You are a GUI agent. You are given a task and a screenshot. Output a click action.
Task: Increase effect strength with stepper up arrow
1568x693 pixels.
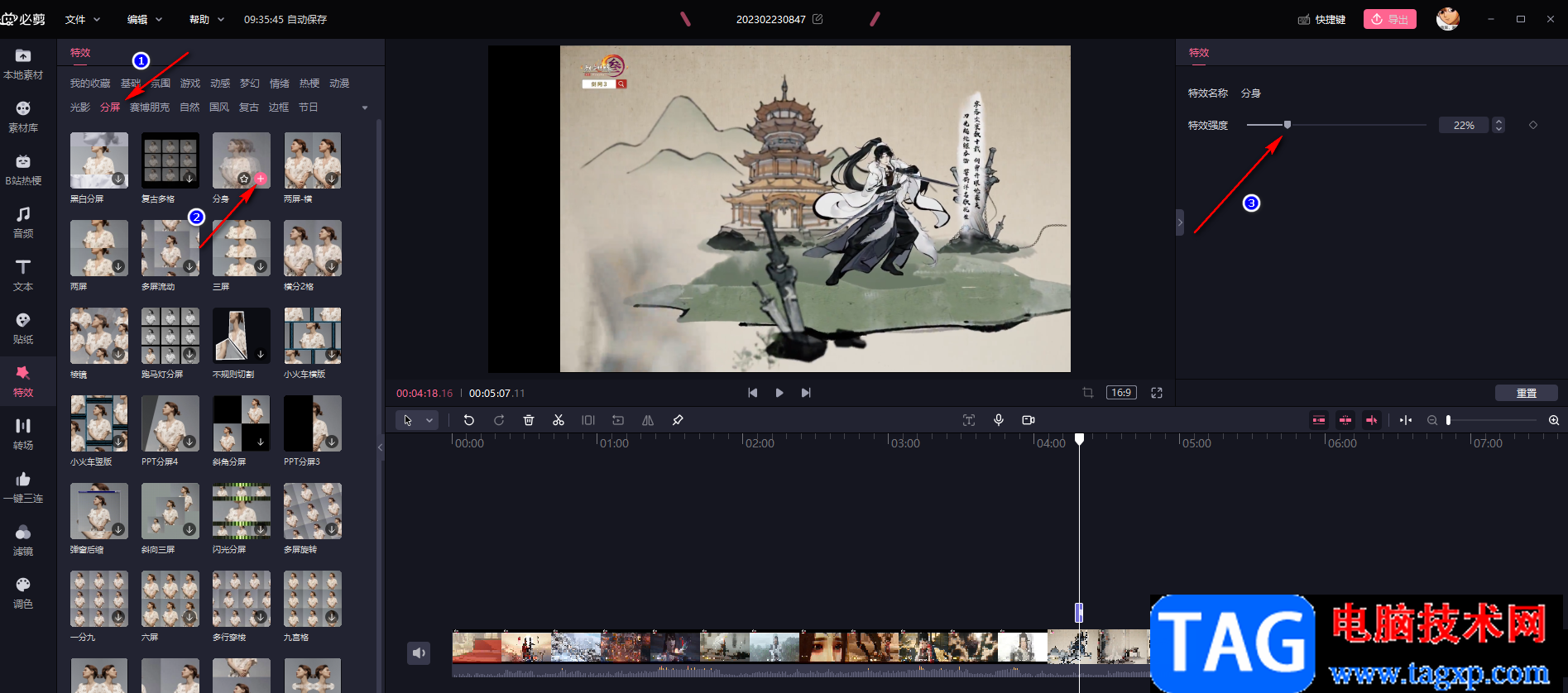pos(1498,122)
